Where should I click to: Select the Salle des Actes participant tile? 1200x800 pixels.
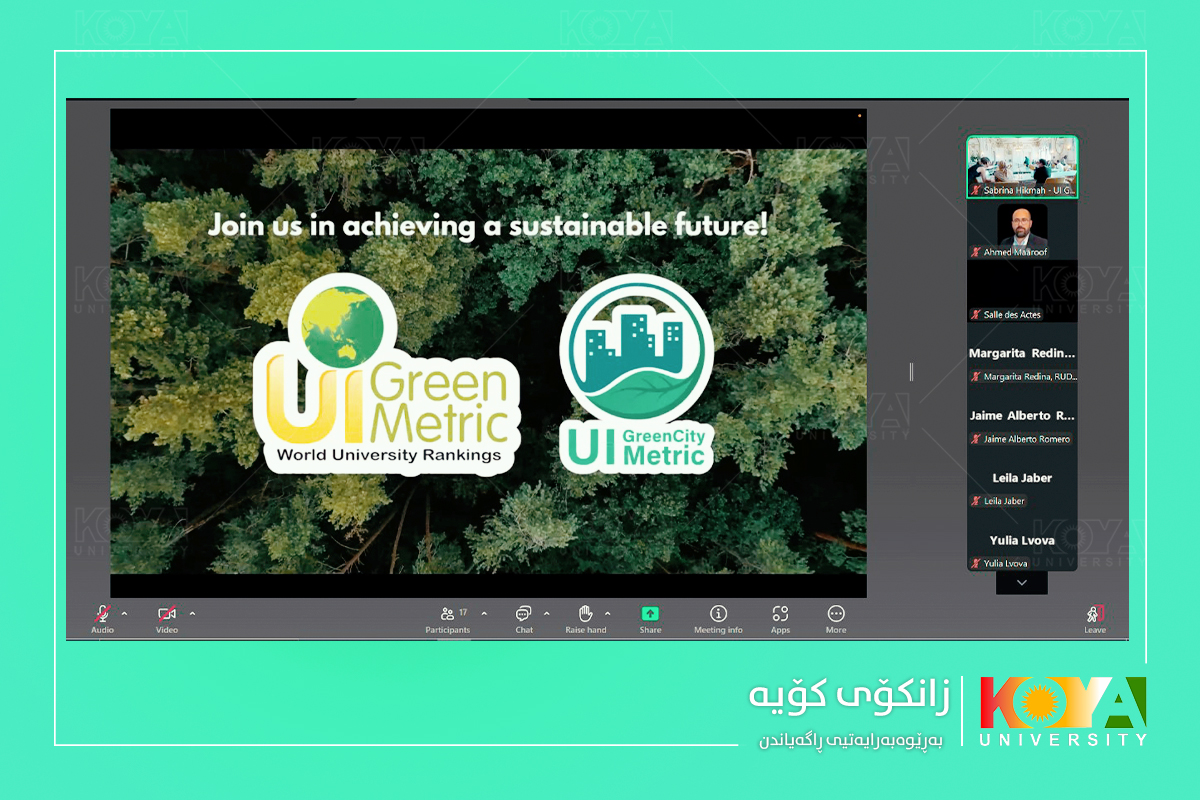pyautogui.click(x=1022, y=292)
